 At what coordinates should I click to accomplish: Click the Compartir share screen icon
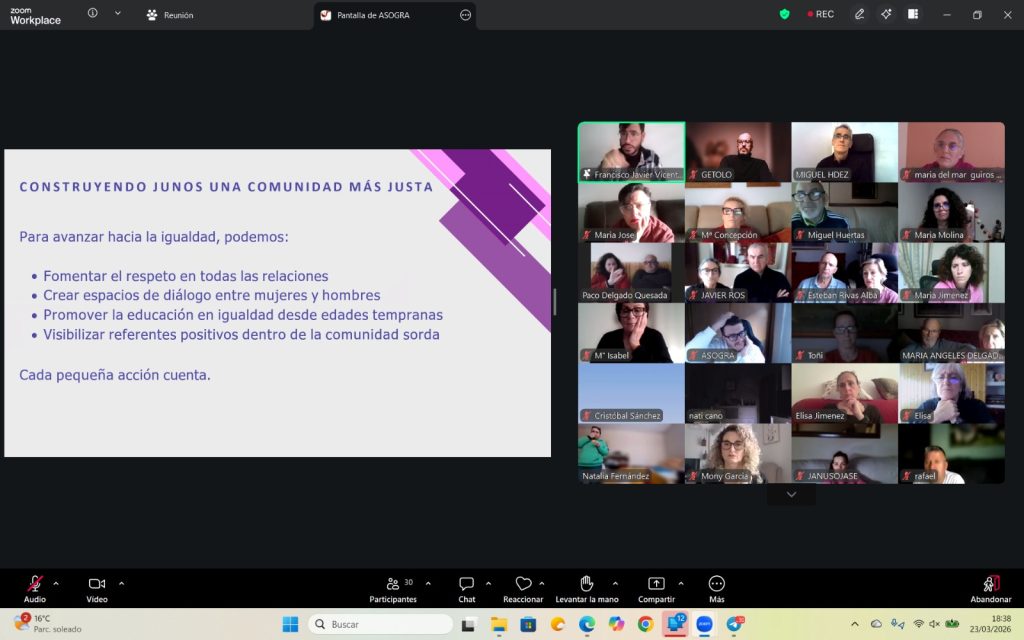[656, 584]
